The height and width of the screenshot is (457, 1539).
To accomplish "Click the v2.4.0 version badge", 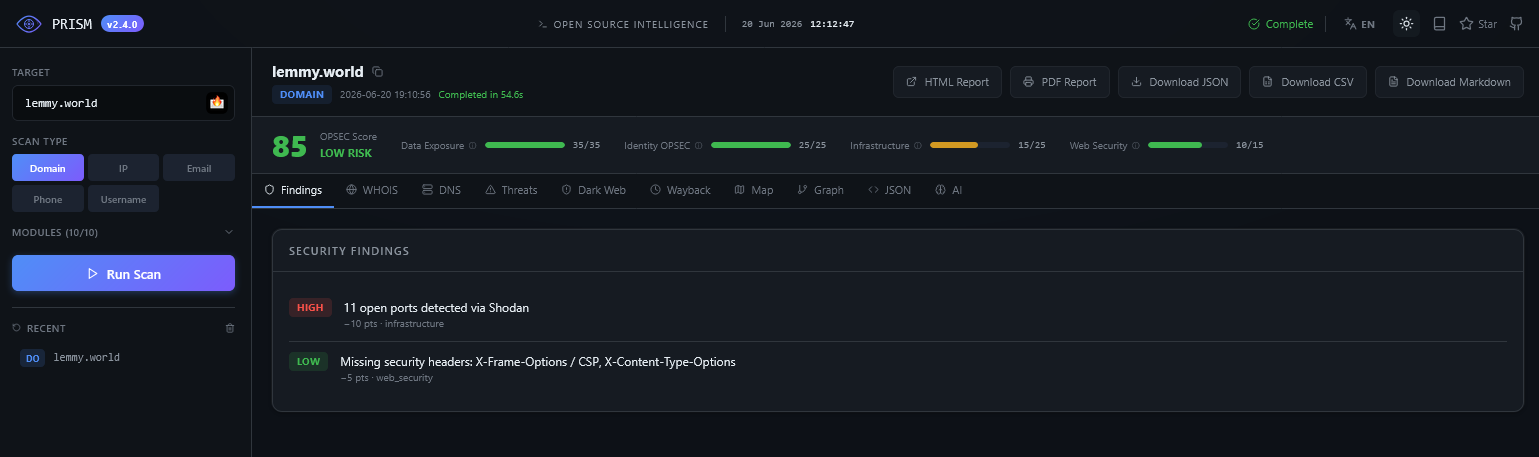I will pyautogui.click(x=122, y=24).
